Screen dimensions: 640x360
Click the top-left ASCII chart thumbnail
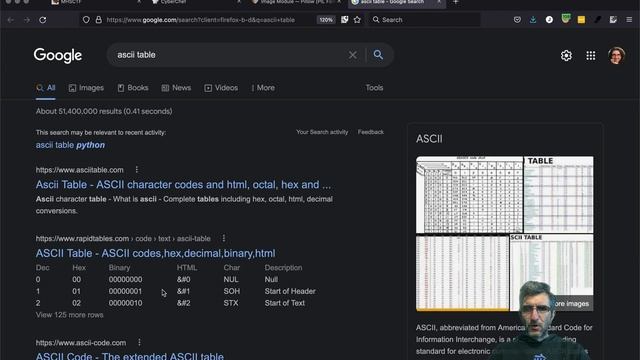[x=469, y=194]
